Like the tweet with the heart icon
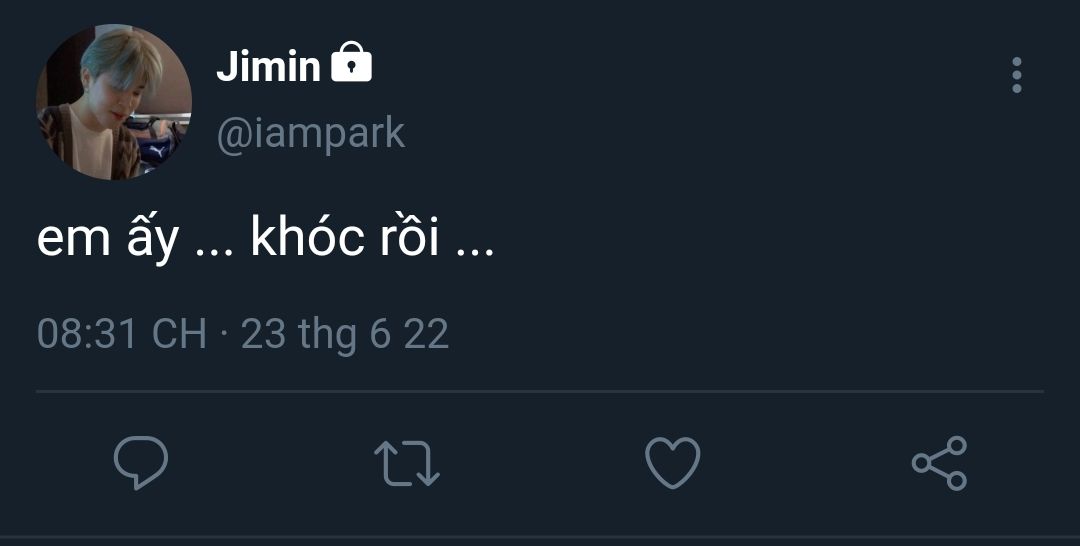This screenshot has width=1080, height=546. 672,464
